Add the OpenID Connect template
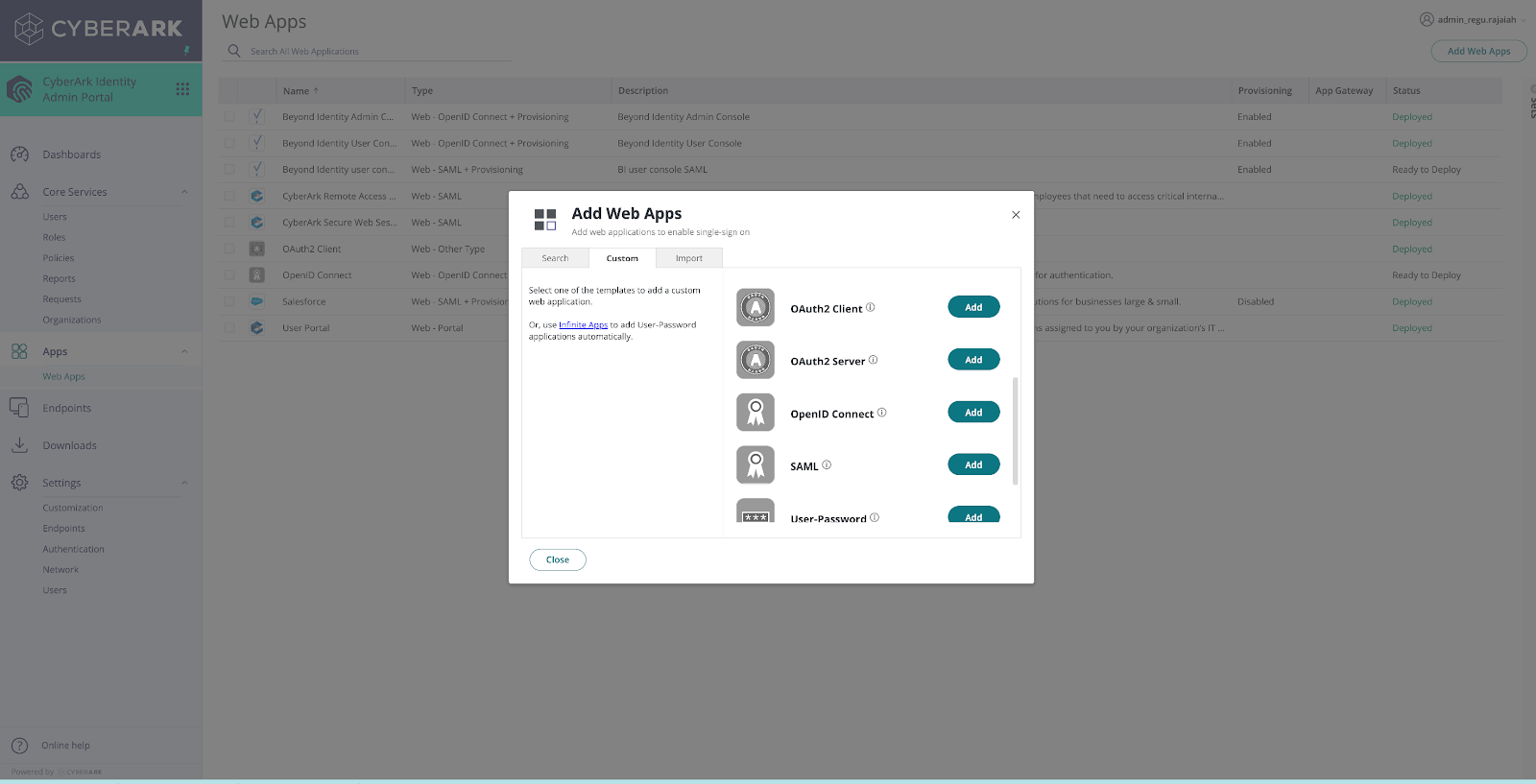Viewport: 1536px width, 784px height. 973,413
